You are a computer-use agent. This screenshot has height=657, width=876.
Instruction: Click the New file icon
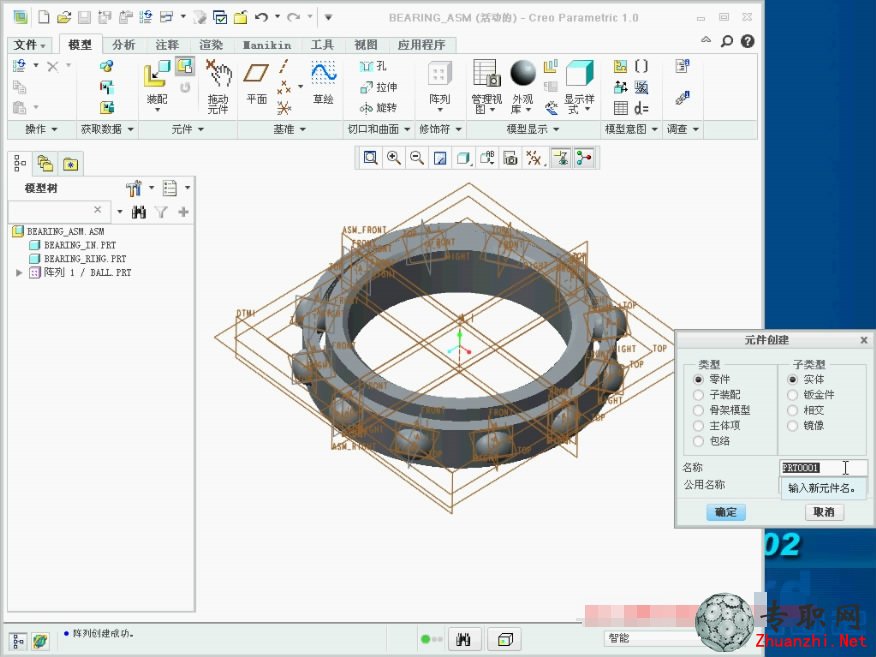pyautogui.click(x=44, y=17)
